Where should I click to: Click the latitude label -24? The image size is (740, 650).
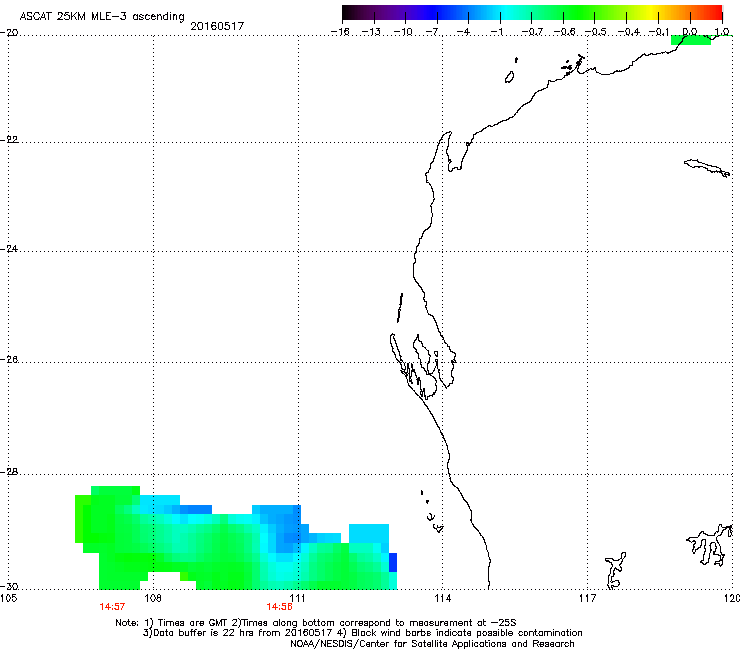click(x=9, y=249)
